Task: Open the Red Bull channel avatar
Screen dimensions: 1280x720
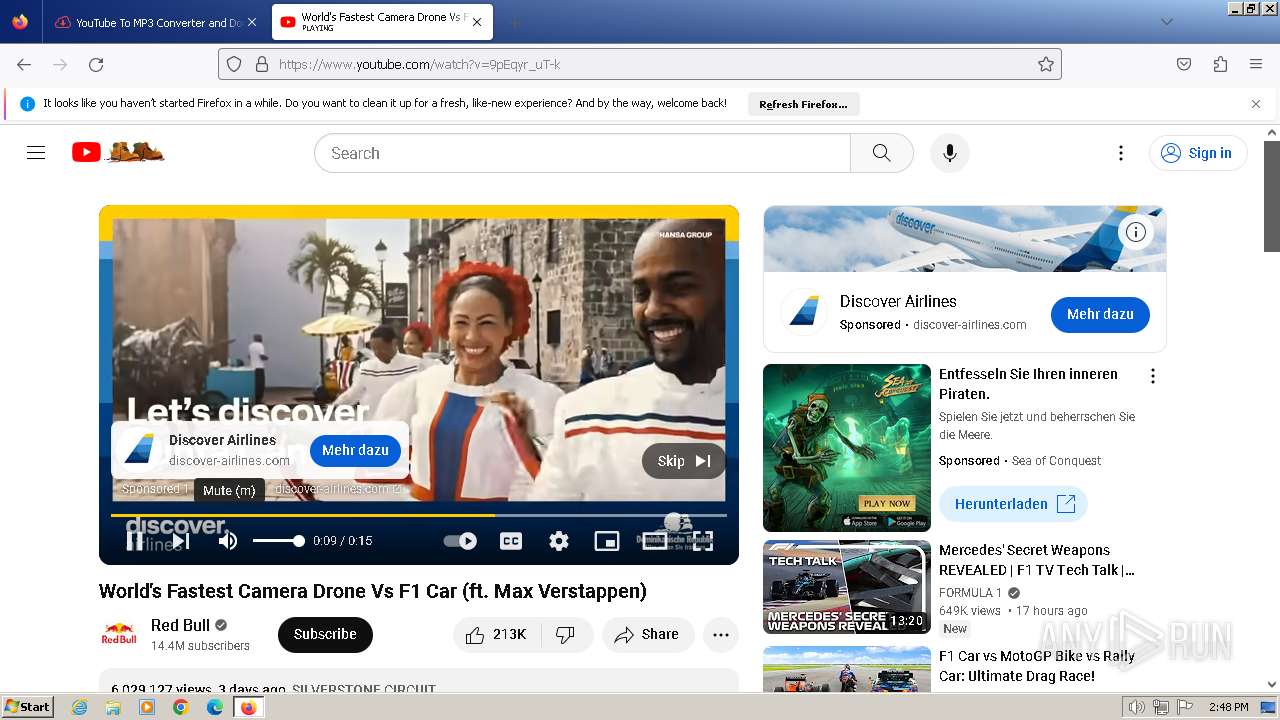Action: (x=119, y=634)
